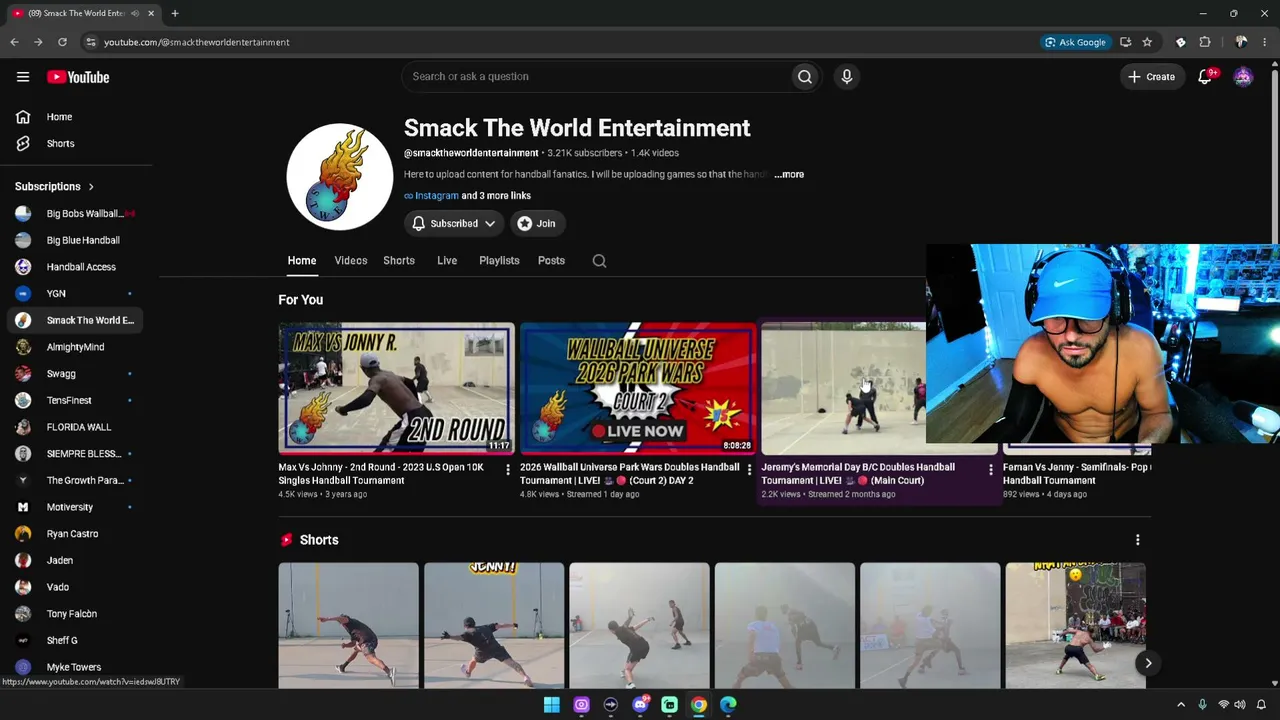Image resolution: width=1280 pixels, height=720 pixels.
Task: Open the 'and 3 more links' link
Action: [x=496, y=196]
